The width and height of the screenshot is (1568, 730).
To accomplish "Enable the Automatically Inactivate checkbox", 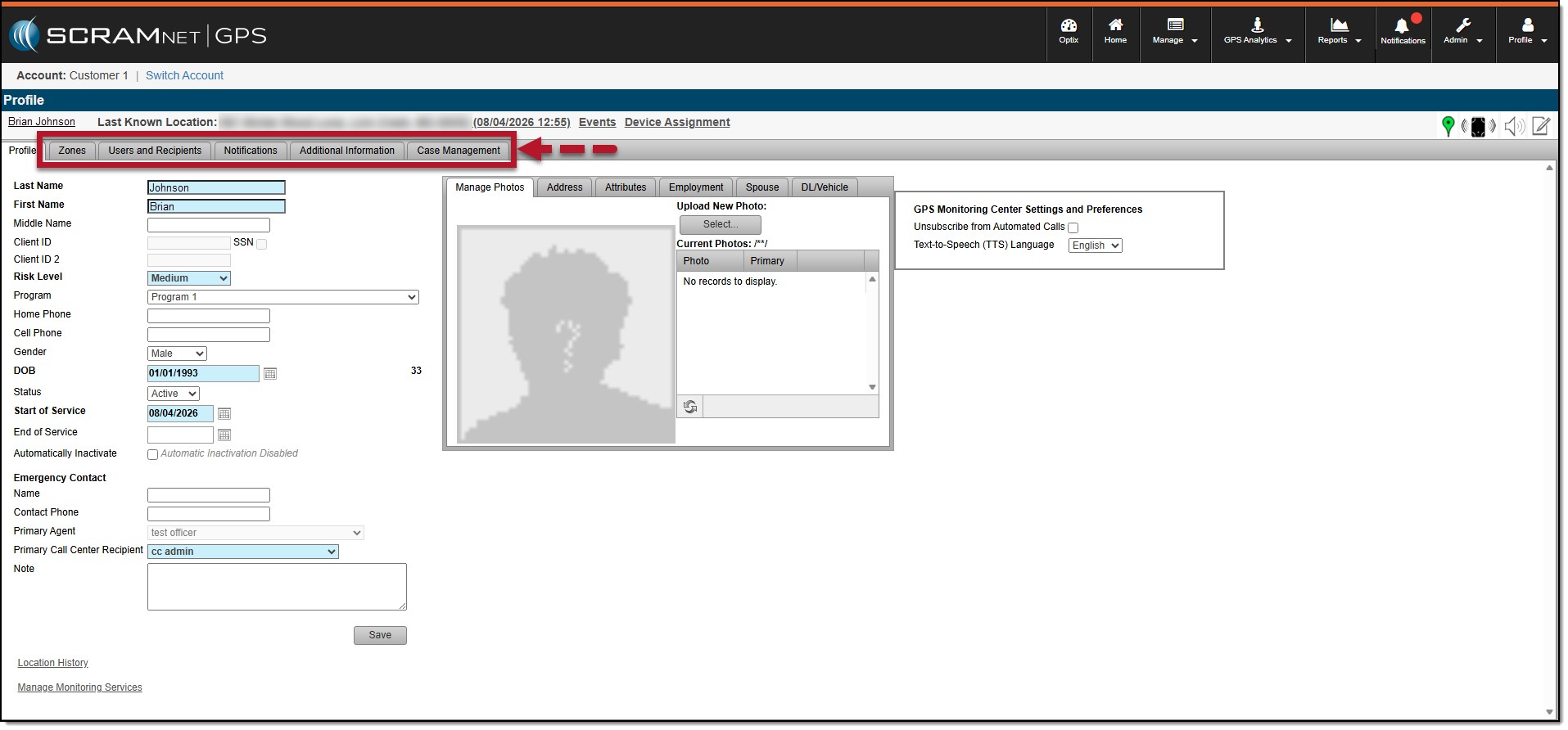I will click(152, 455).
